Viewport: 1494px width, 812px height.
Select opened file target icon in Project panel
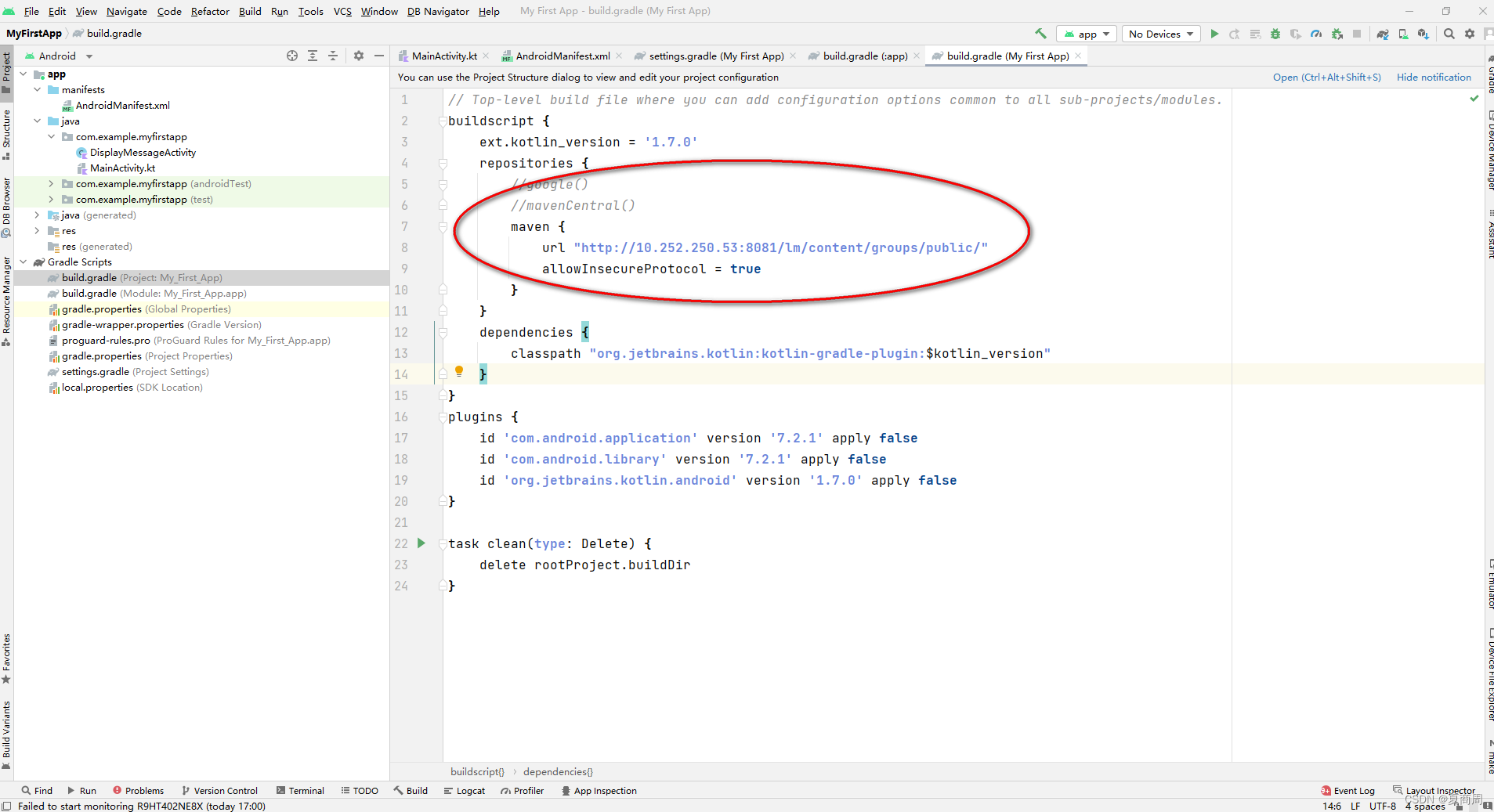coord(292,56)
